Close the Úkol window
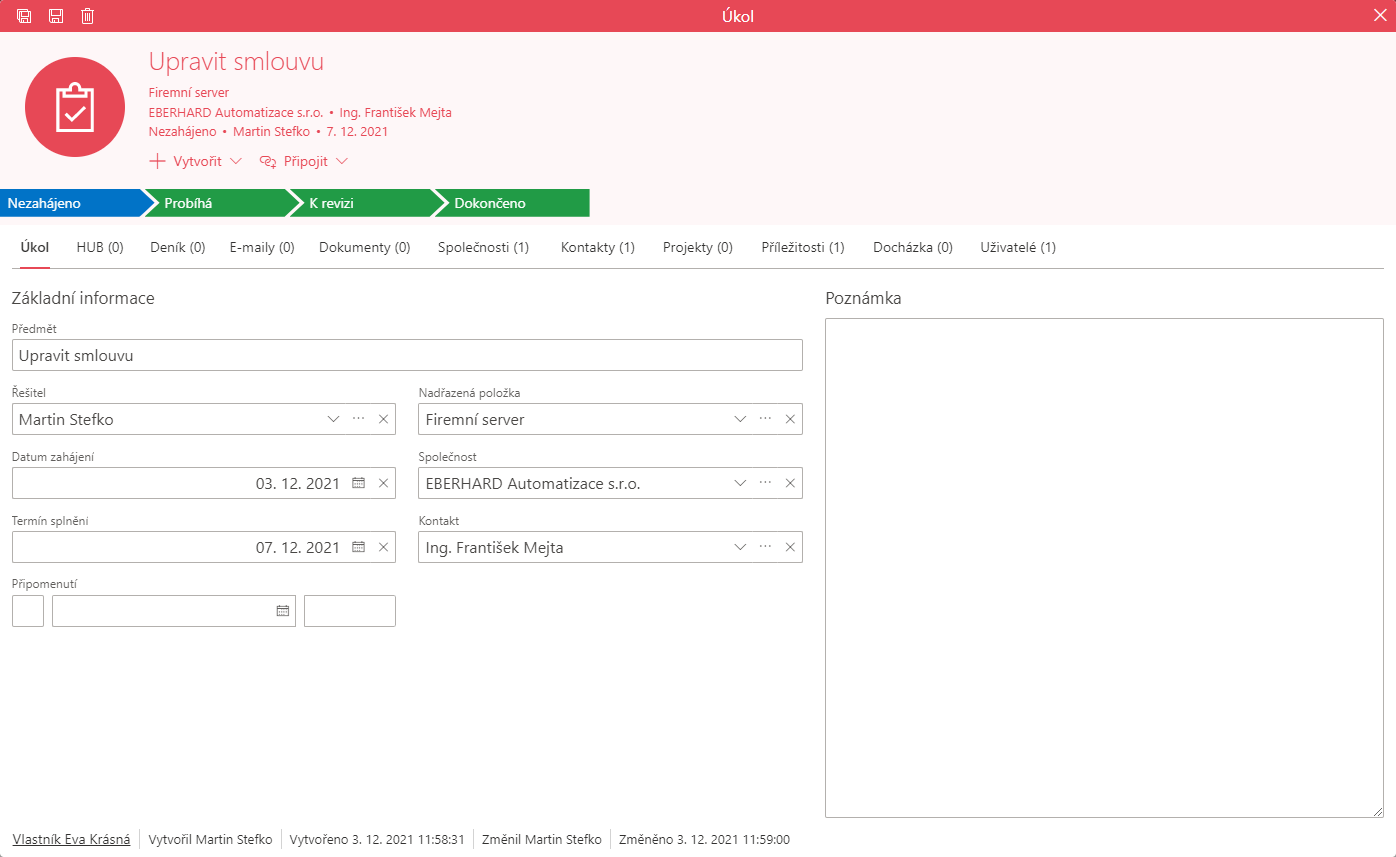The image size is (1396, 857). 1380,15
